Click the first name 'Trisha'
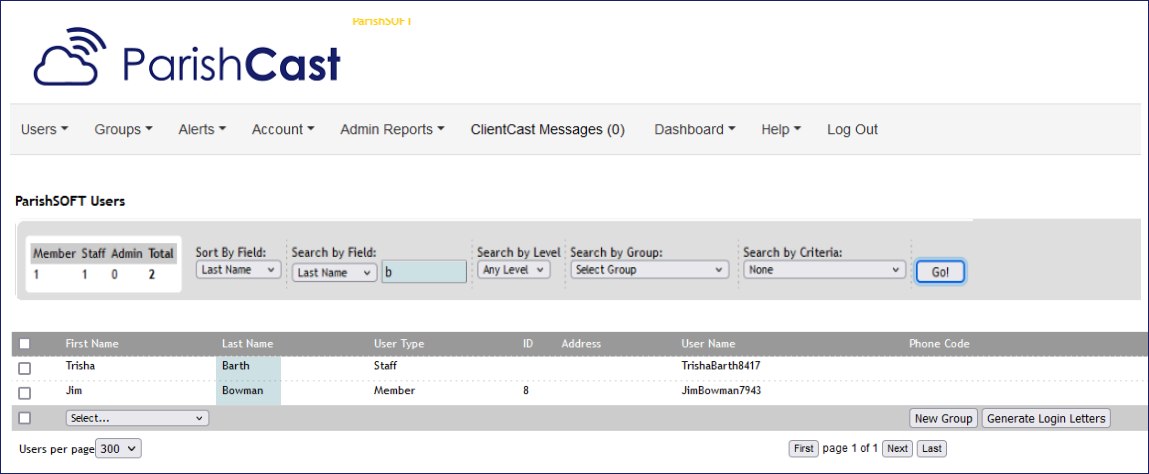Viewport: 1149px width, 474px height. tap(81, 365)
